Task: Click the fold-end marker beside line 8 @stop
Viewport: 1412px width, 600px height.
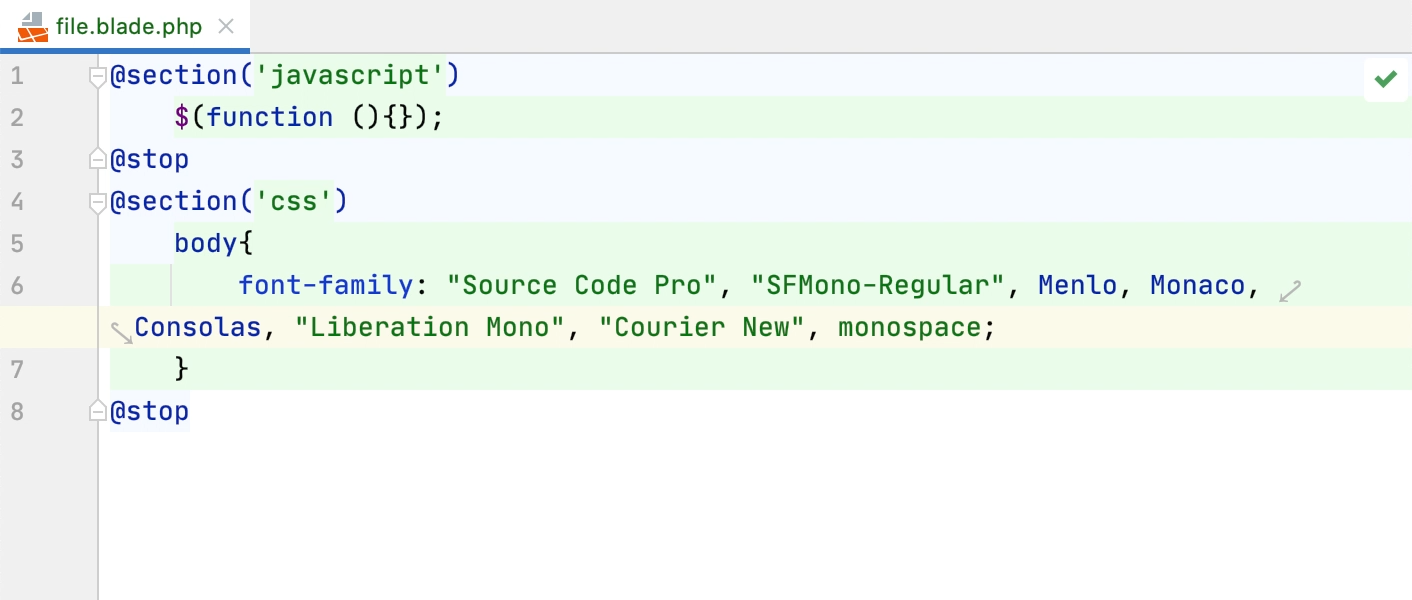Action: 97,409
